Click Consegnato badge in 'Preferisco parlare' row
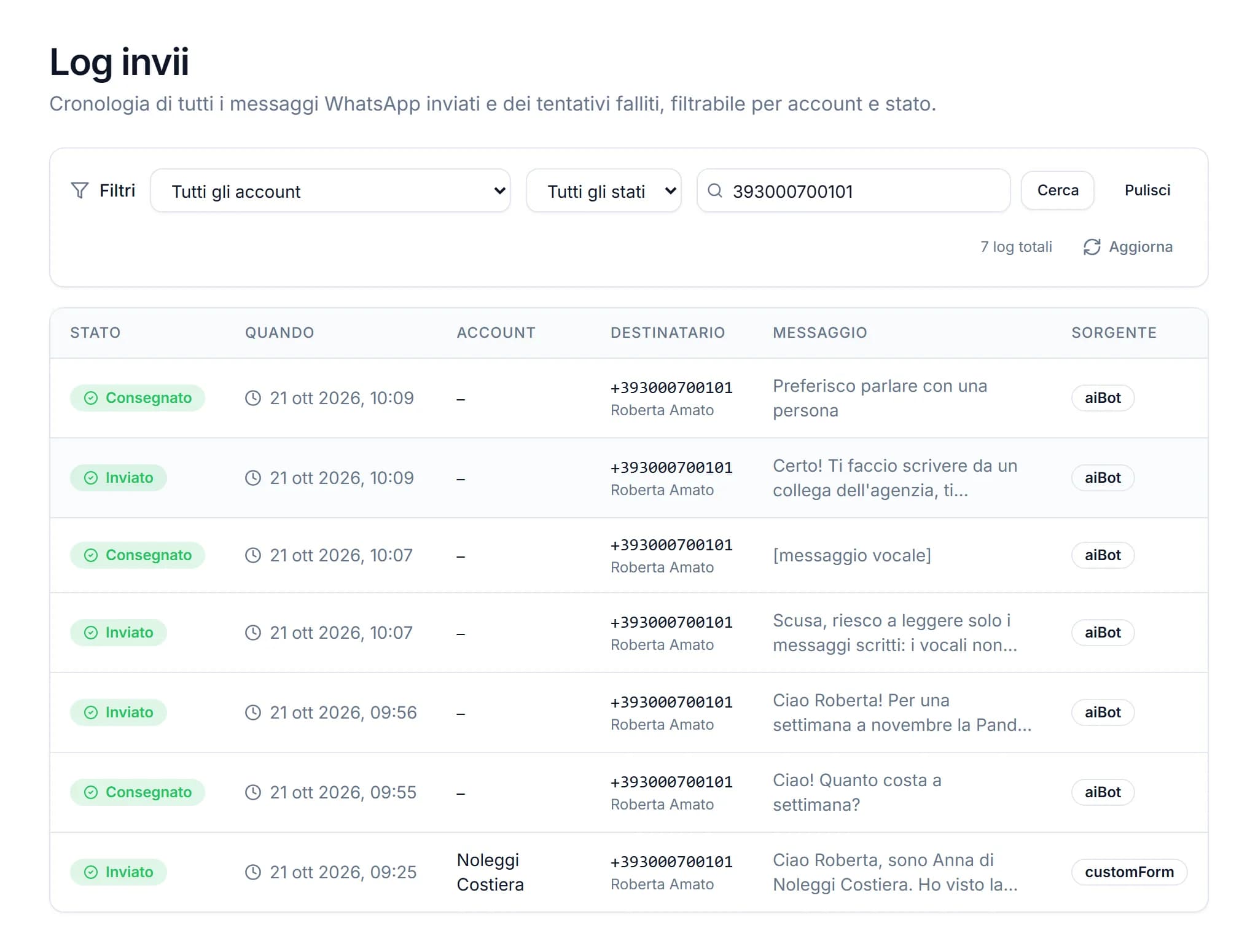 (x=138, y=398)
